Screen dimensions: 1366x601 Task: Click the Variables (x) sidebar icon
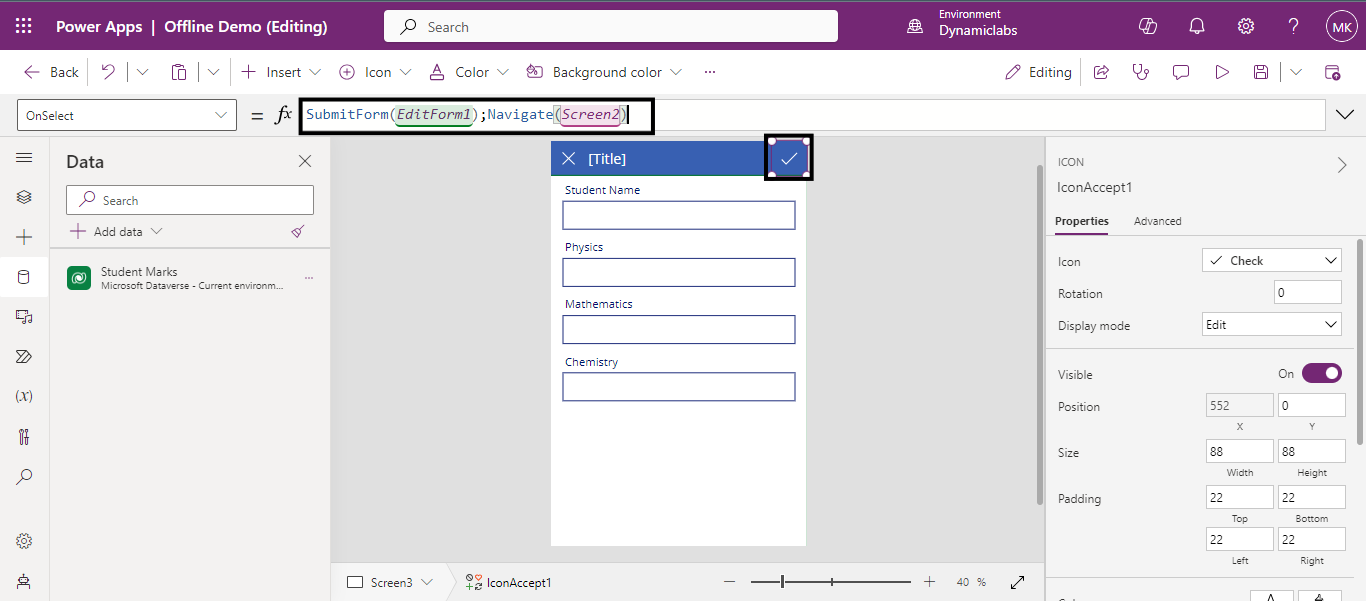pyautogui.click(x=24, y=396)
